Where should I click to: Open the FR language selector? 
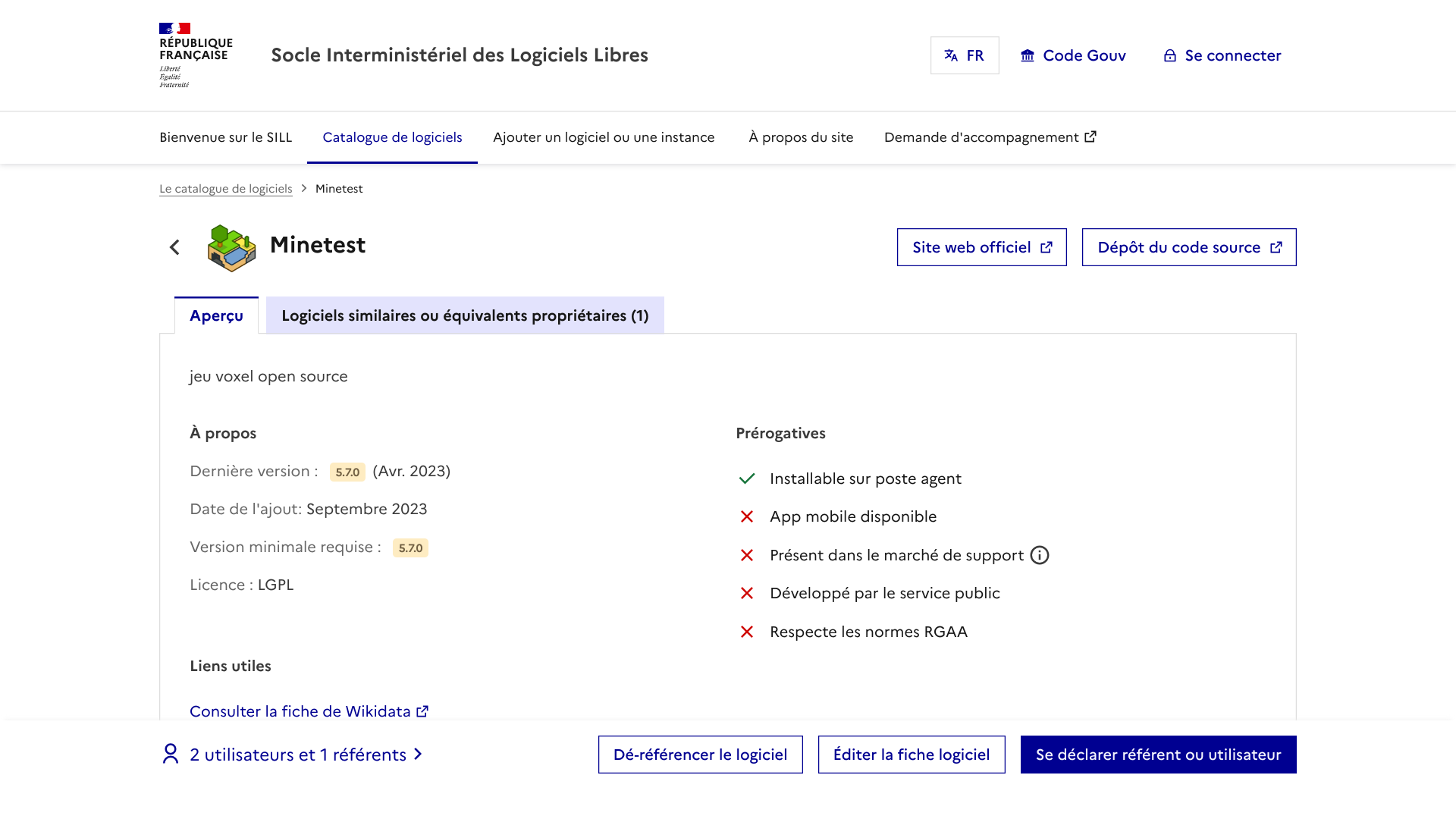pos(965,55)
